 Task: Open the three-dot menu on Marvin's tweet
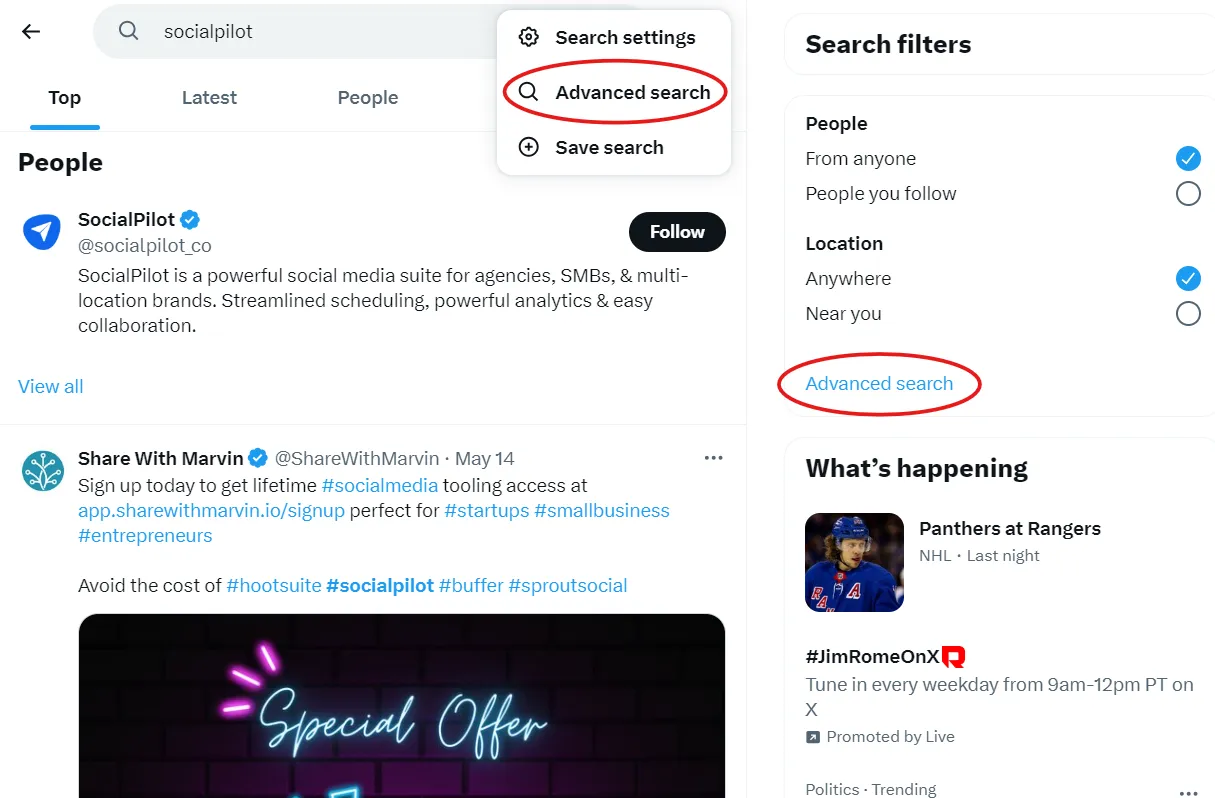[x=713, y=457]
